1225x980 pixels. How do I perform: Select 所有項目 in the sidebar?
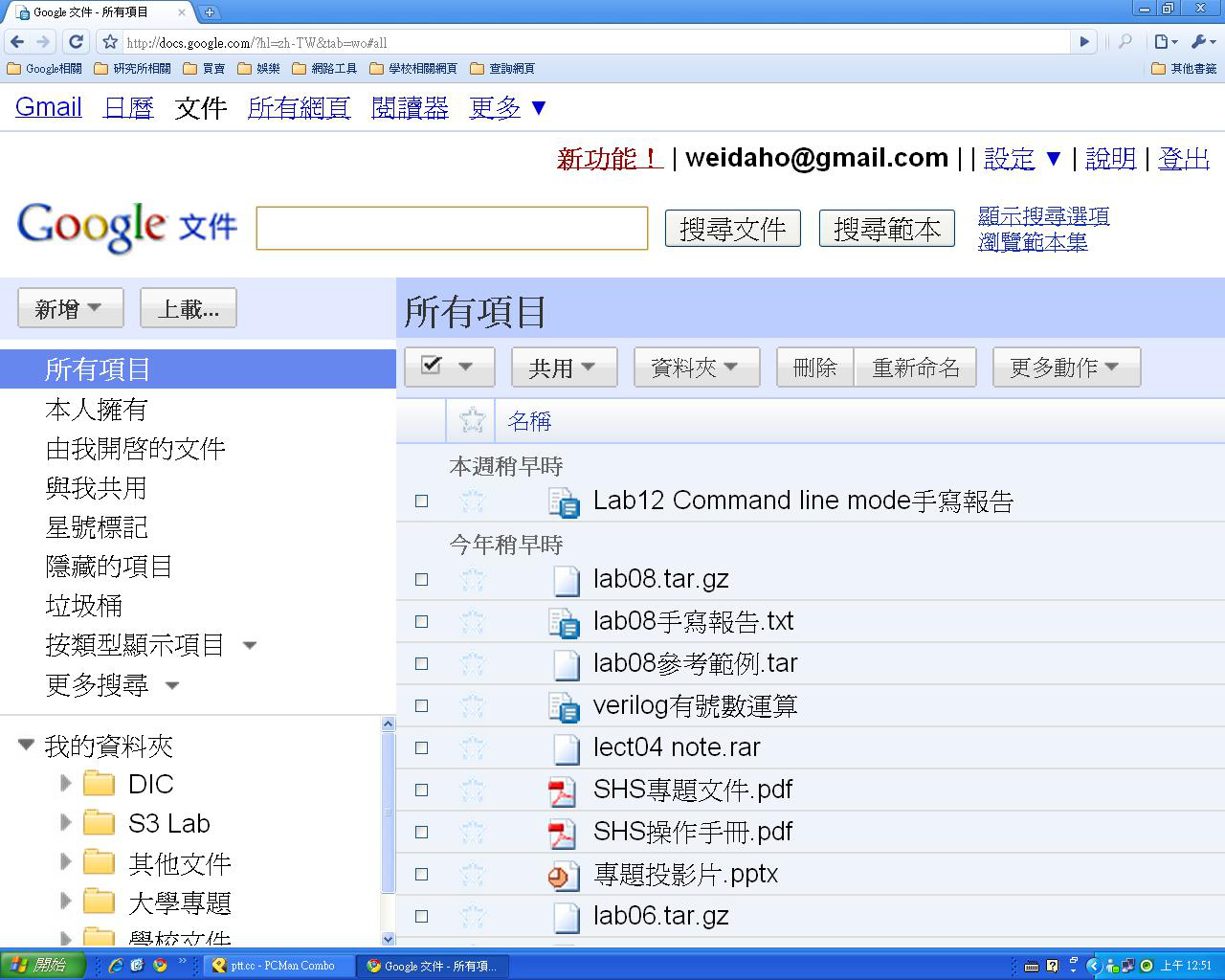(198, 368)
